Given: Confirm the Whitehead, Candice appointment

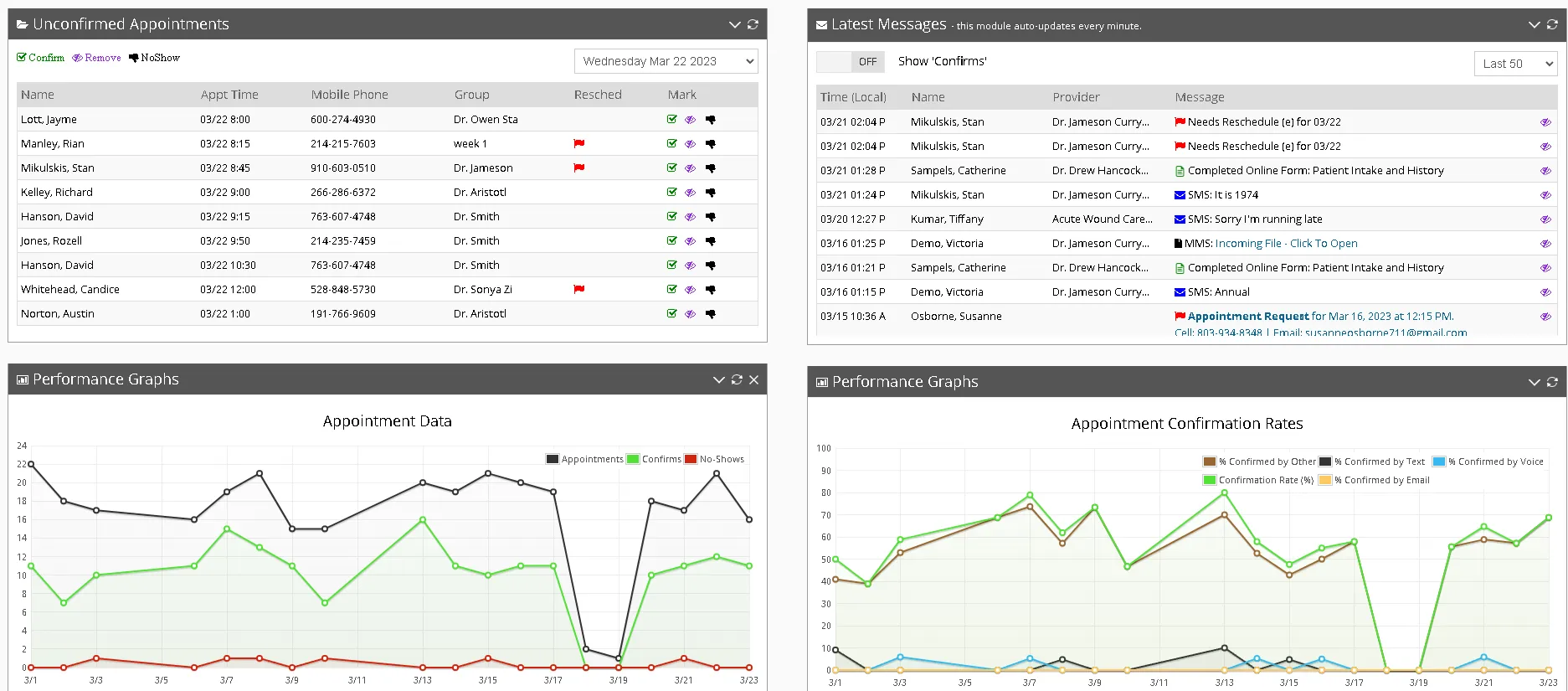Looking at the screenshot, I should 672,290.
